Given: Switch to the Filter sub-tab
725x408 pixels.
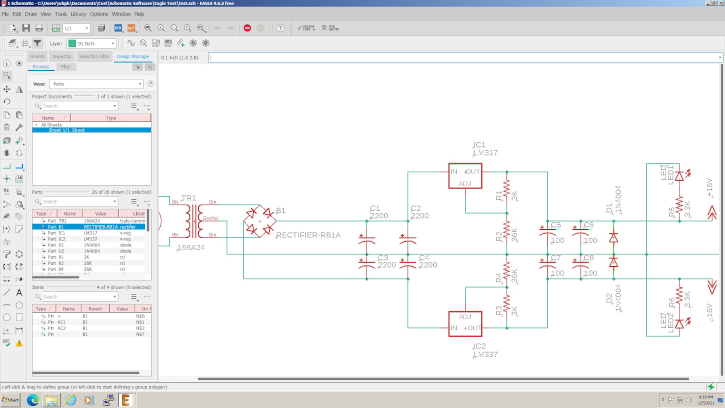Looking at the screenshot, I should [66, 67].
